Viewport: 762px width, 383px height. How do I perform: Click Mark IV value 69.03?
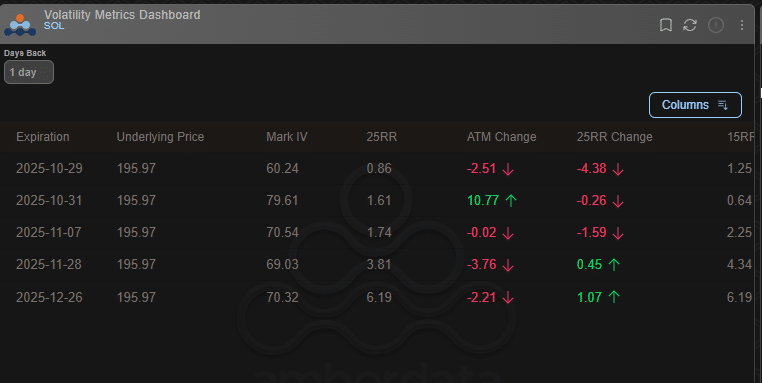click(282, 264)
